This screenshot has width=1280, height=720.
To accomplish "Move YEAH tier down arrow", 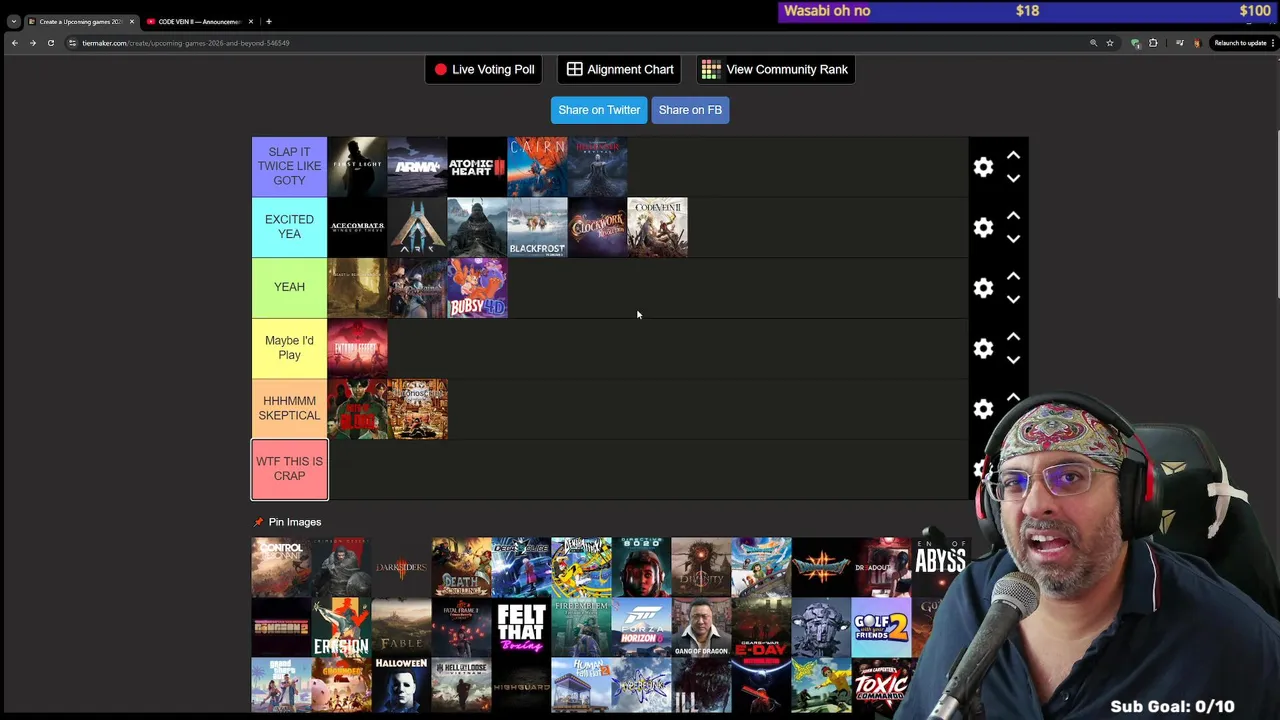I will point(1013,300).
